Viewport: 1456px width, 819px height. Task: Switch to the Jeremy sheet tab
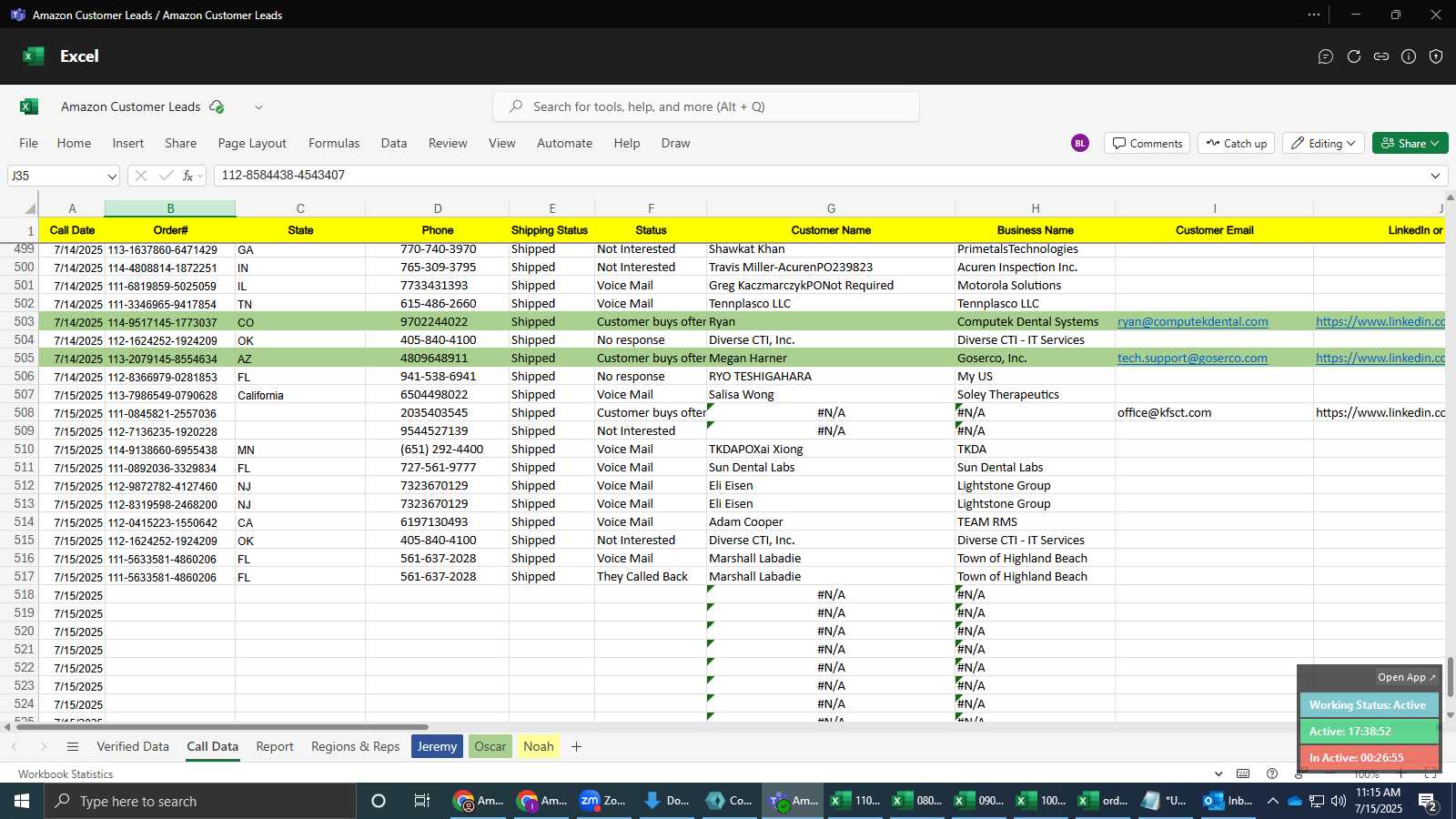pos(437,746)
